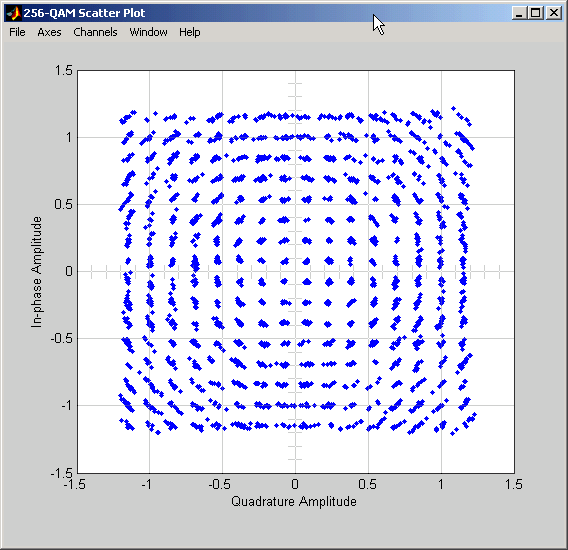Open the Channels menu
Image resolution: width=568 pixels, height=550 pixels.
point(95,32)
